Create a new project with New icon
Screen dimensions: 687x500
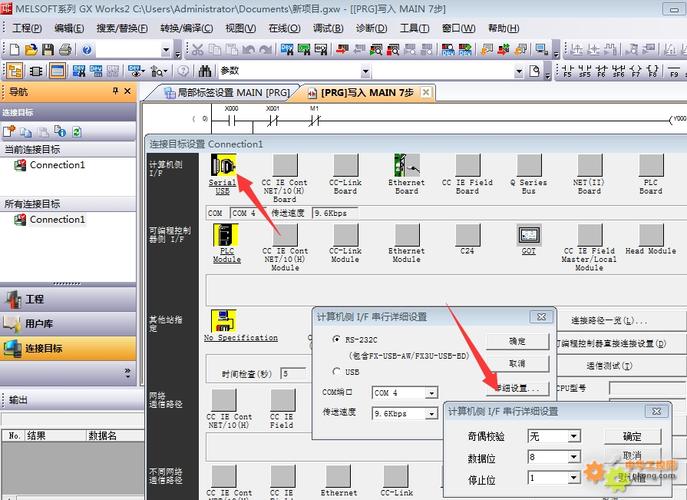(14, 50)
